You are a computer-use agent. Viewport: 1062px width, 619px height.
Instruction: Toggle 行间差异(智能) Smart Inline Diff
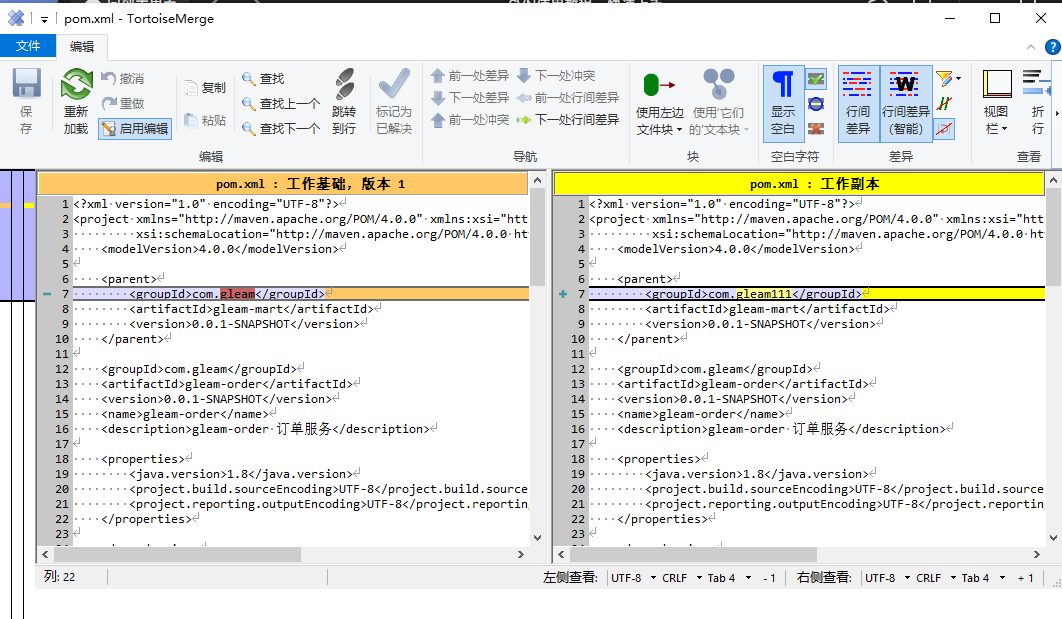tap(906, 103)
